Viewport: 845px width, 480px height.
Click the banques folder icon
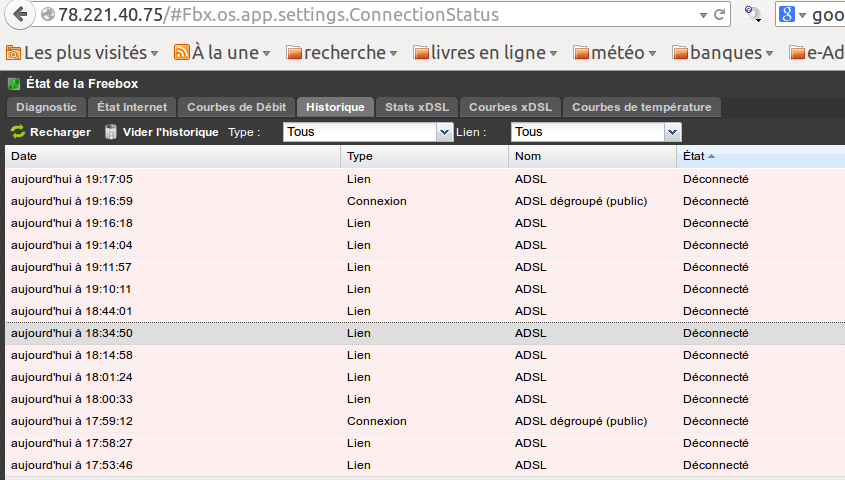coord(680,53)
